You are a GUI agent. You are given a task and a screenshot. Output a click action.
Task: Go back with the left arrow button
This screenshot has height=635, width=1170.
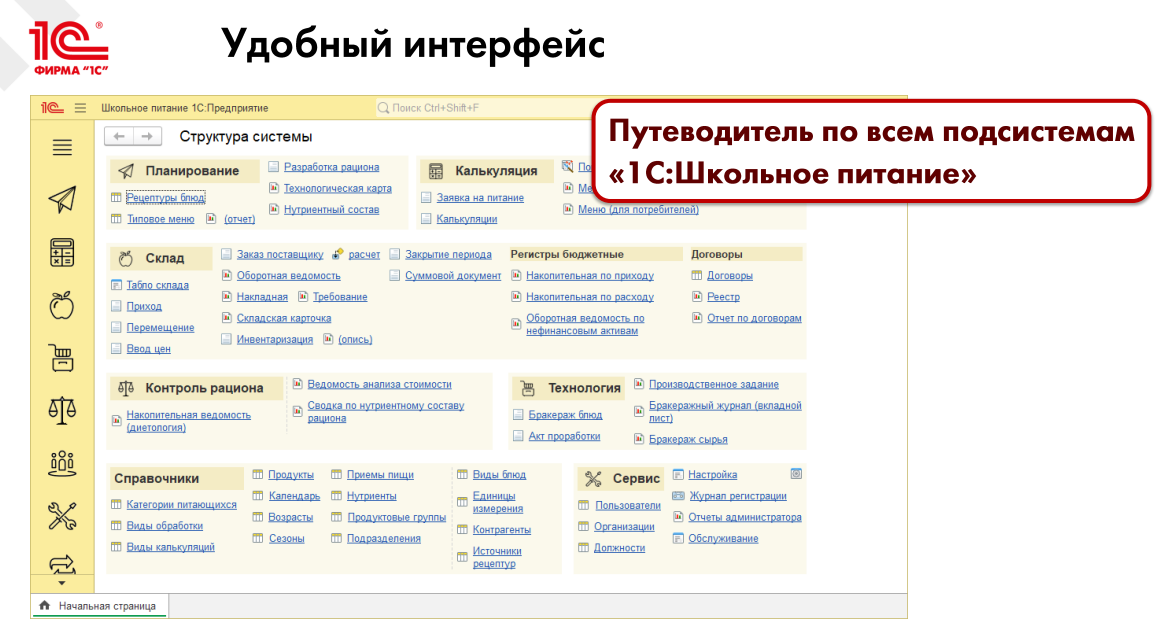pyautogui.click(x=119, y=136)
